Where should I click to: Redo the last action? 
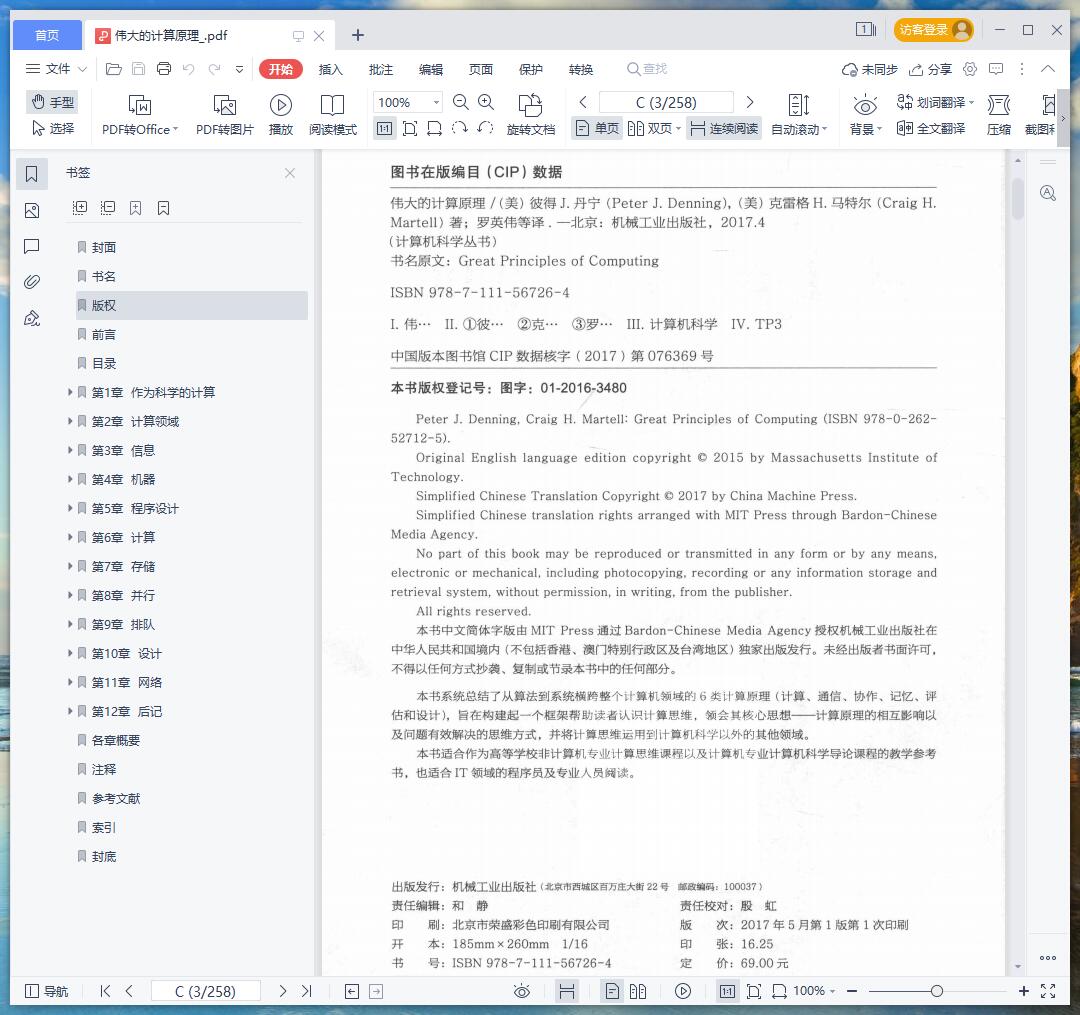pyautogui.click(x=214, y=69)
